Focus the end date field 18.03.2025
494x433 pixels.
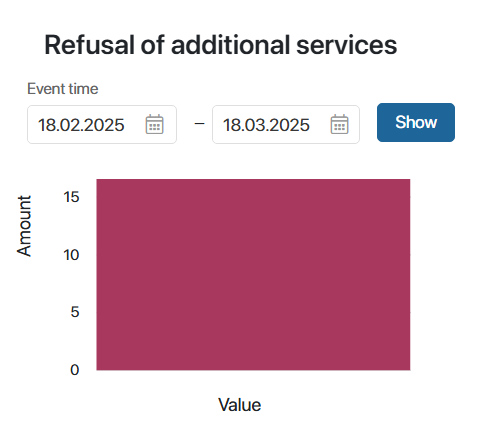[286, 125]
